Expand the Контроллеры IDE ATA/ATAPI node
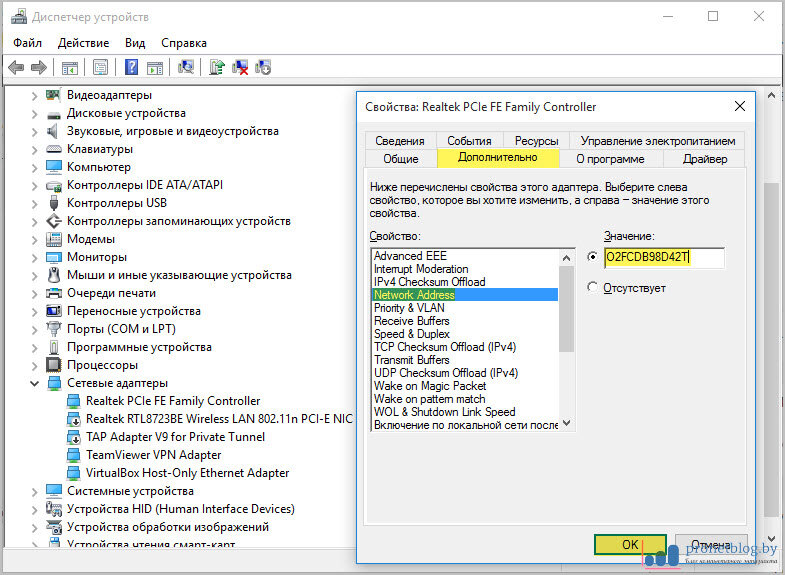The height and width of the screenshot is (575, 785). (x=34, y=186)
